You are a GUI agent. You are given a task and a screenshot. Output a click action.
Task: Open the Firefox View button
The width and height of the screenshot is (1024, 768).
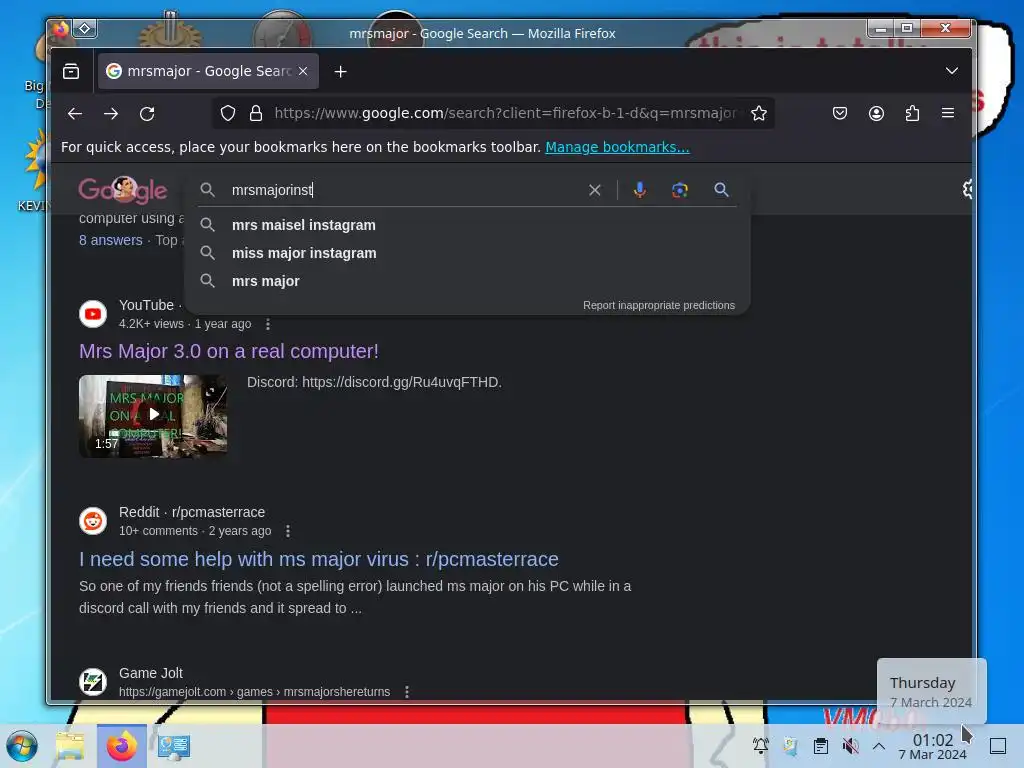click(x=71, y=71)
